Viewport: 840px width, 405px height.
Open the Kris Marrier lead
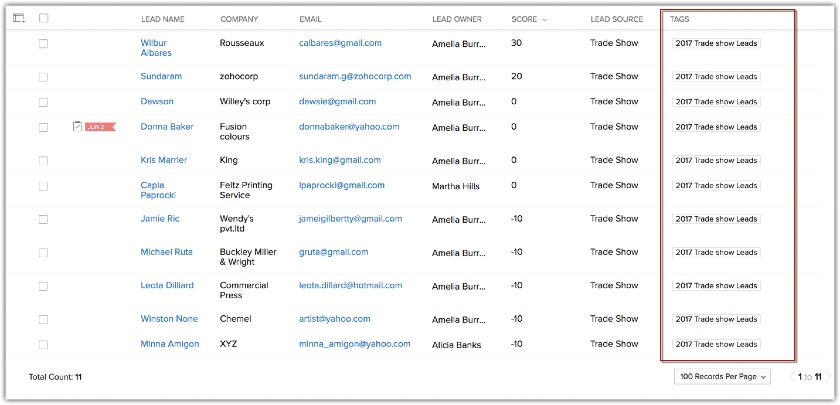164,160
